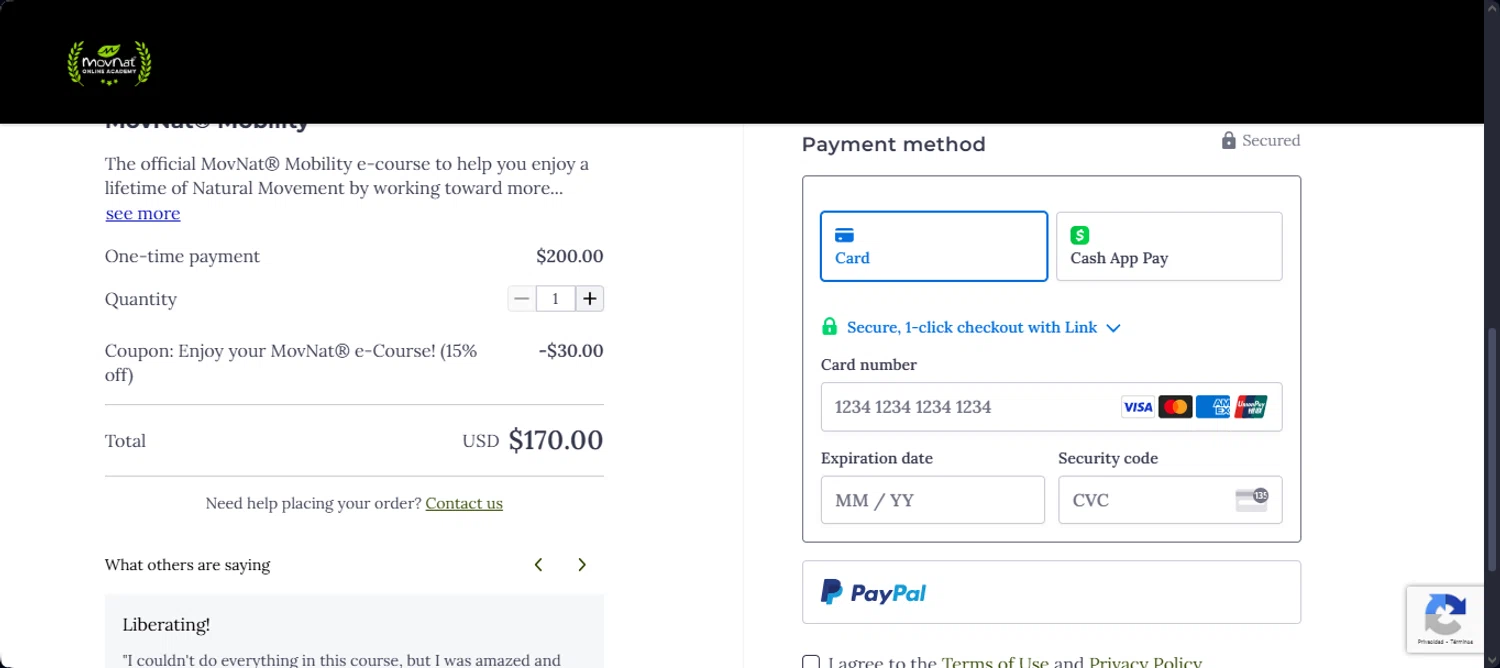Click the Expiration date field
1500x668 pixels.
(932, 500)
